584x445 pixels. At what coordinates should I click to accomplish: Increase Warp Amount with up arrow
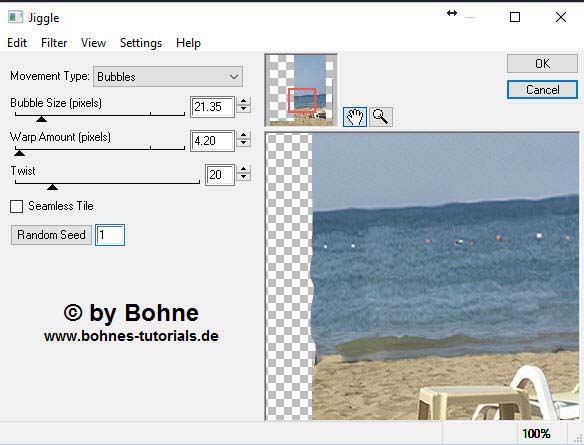pos(244,136)
